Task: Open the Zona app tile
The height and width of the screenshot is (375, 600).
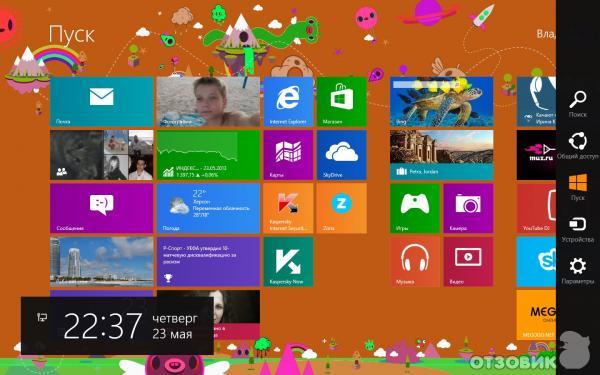Action: [x=342, y=208]
